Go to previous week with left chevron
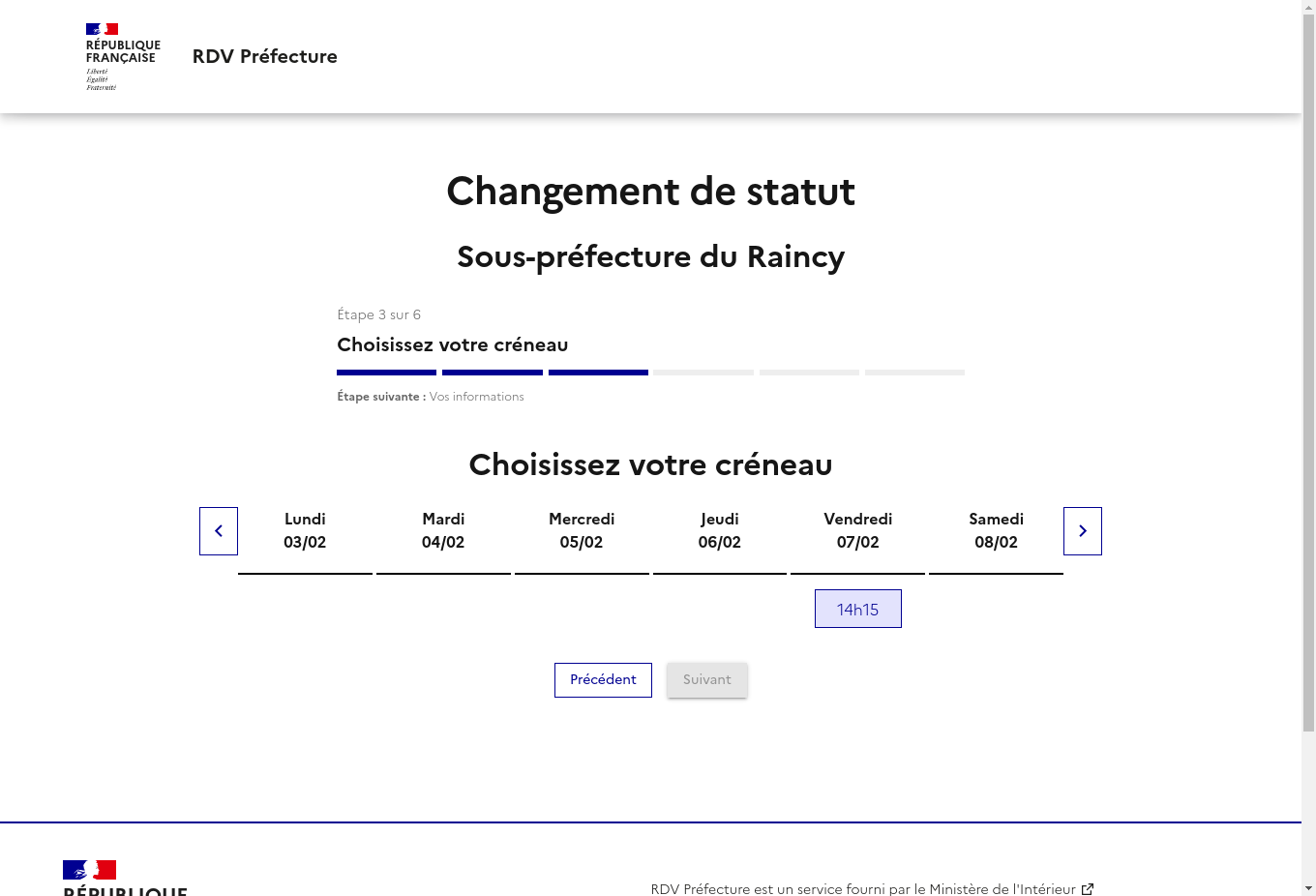This screenshot has width=1316, height=896. point(219,531)
